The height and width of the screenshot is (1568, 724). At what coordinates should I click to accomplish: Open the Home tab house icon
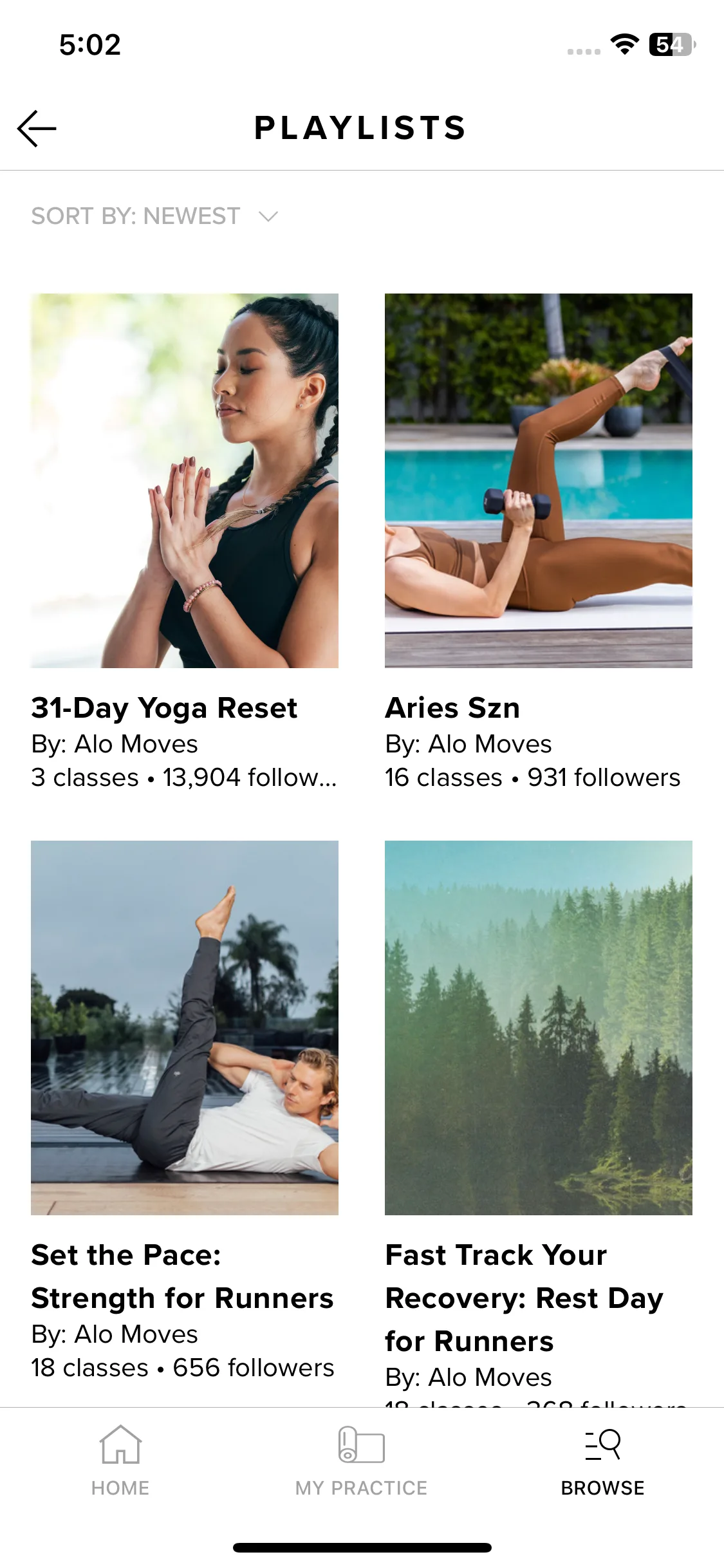pyautogui.click(x=120, y=1444)
